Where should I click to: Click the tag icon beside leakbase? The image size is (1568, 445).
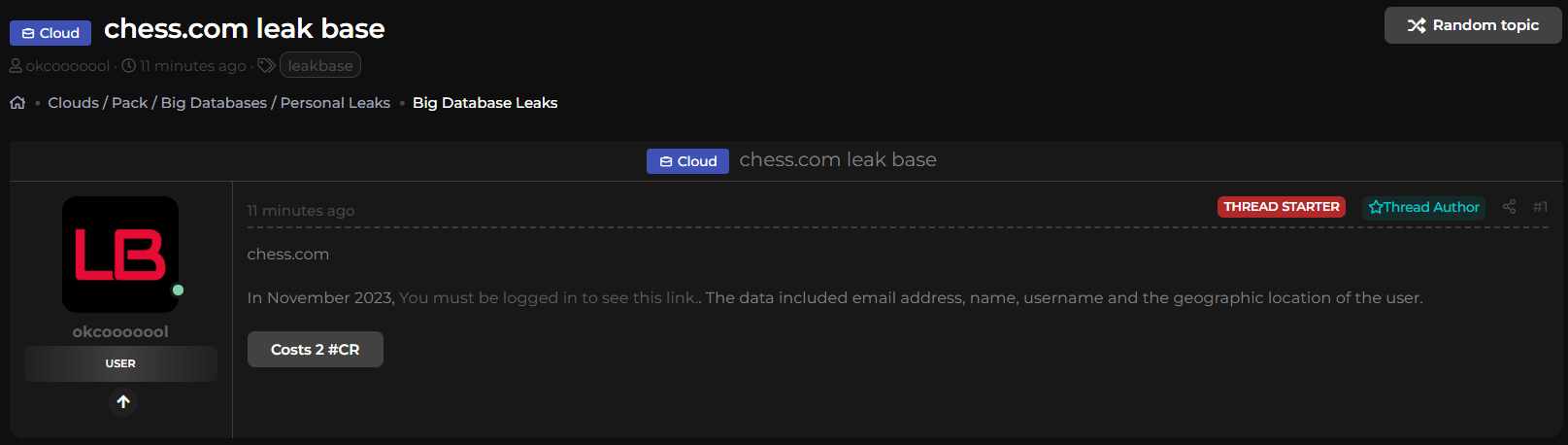pyautogui.click(x=266, y=66)
